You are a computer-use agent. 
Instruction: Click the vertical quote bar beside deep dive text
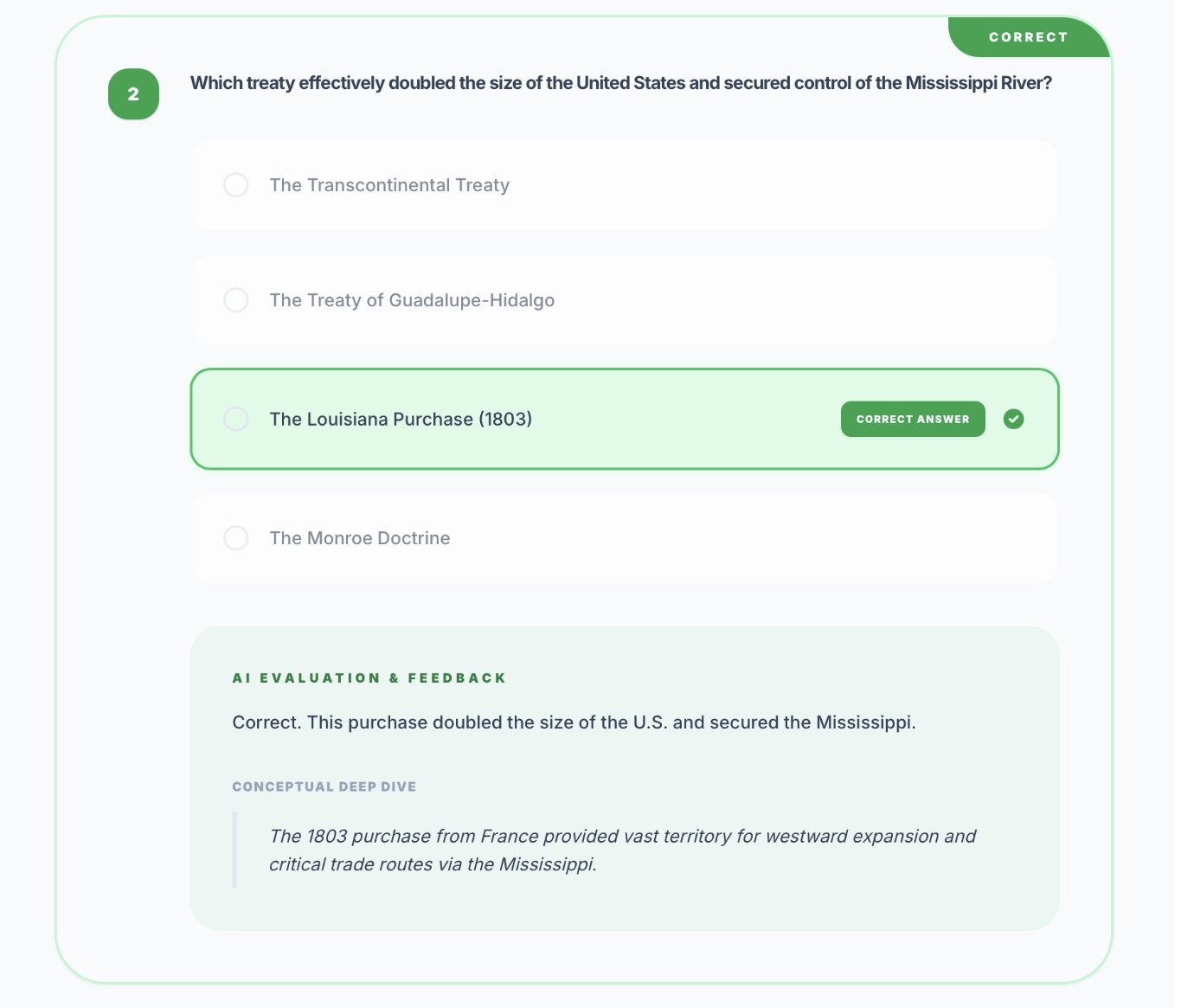click(x=234, y=851)
